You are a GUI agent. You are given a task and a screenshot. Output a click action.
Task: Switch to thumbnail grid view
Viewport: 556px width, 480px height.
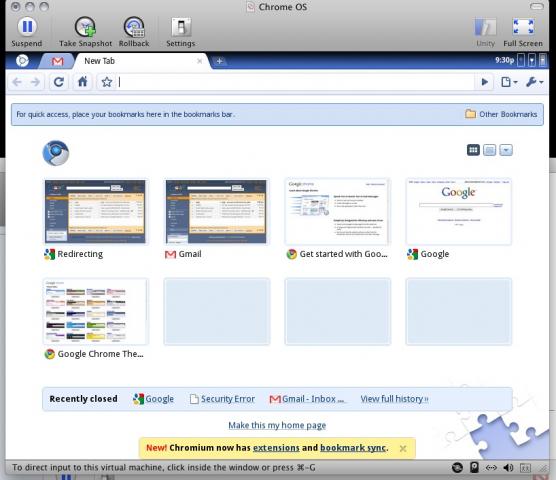473,150
